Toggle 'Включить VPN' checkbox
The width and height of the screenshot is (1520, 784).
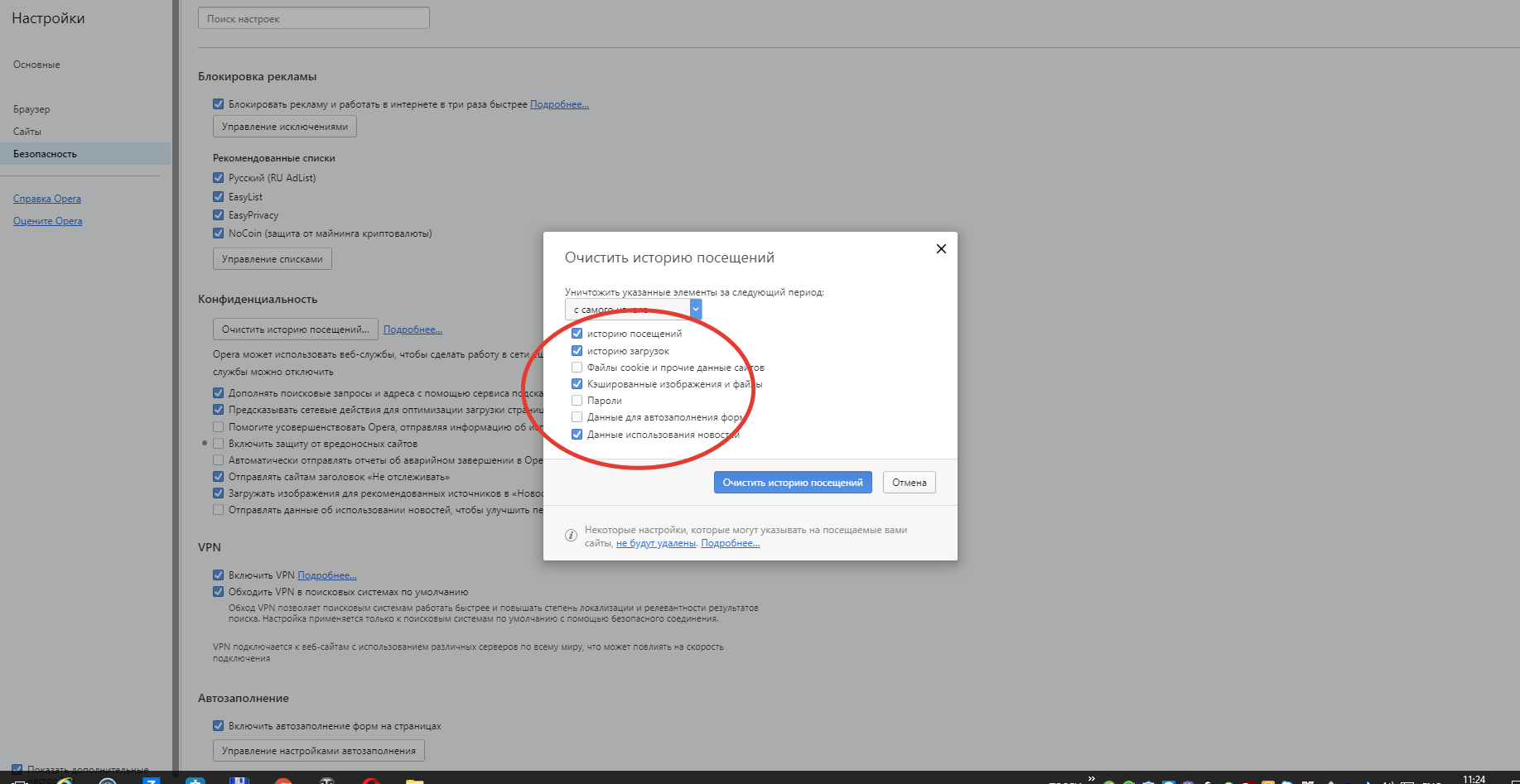click(x=219, y=575)
